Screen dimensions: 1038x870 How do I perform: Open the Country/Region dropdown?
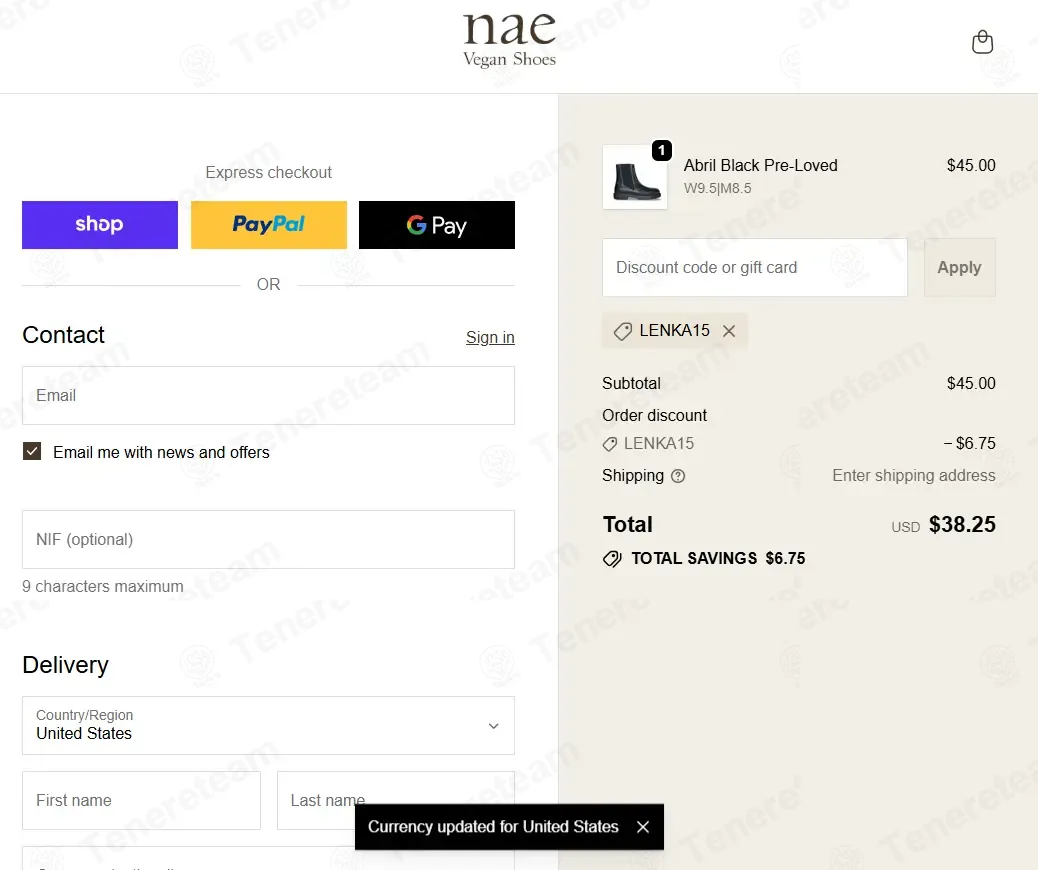[x=268, y=725]
